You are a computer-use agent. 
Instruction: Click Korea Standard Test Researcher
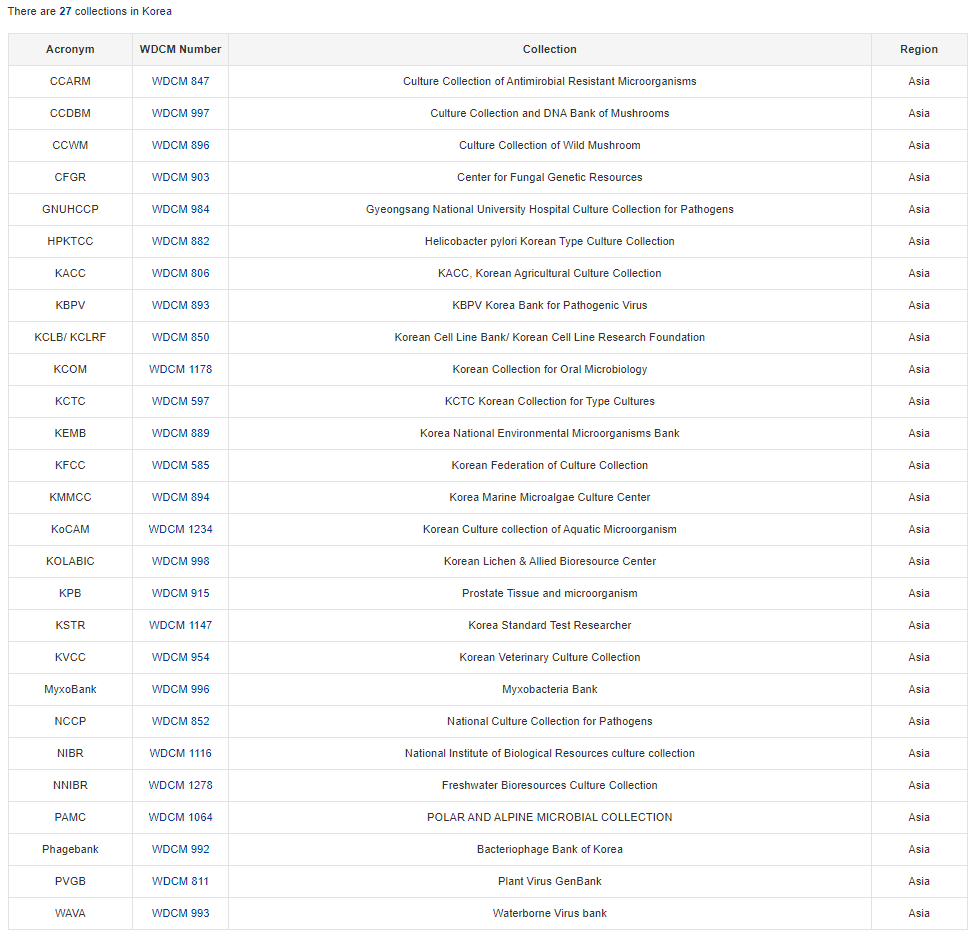tap(550, 625)
